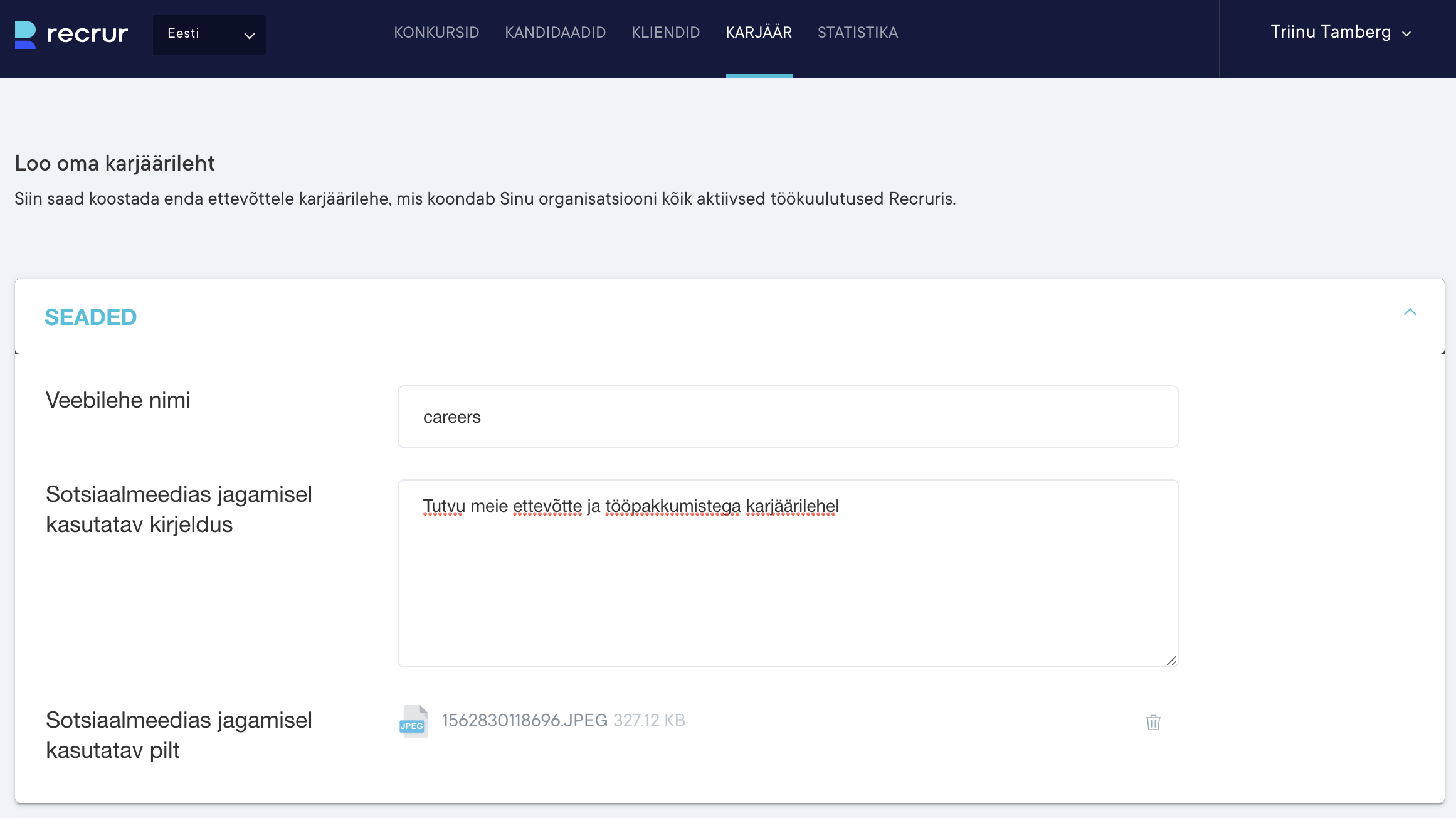Click the Recrur logo icon
Image resolution: width=1456 pixels, height=818 pixels.
(x=25, y=35)
